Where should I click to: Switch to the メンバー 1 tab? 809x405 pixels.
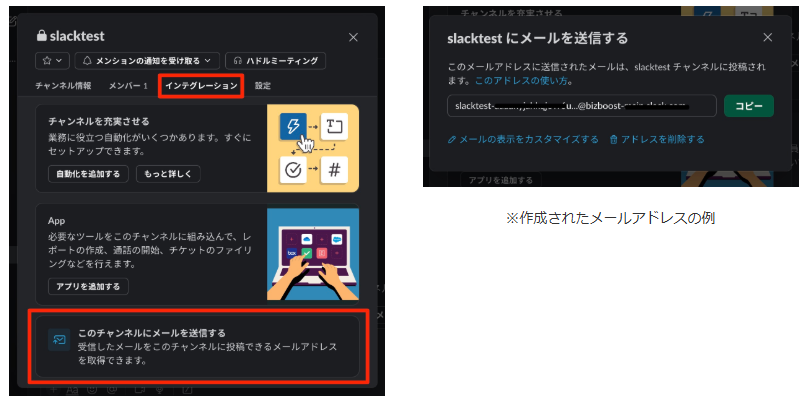128,86
